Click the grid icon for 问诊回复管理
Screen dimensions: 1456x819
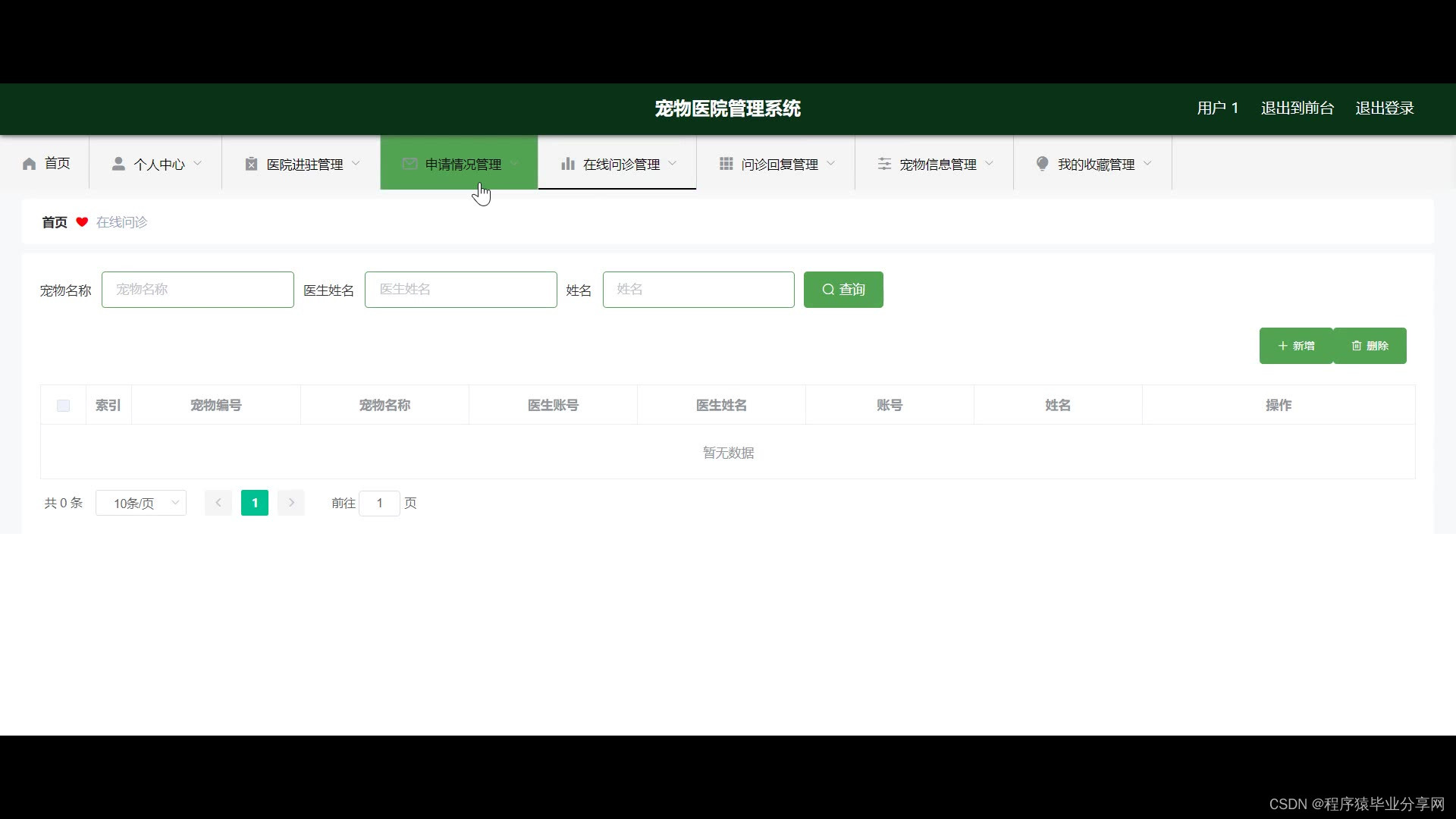[x=726, y=164]
